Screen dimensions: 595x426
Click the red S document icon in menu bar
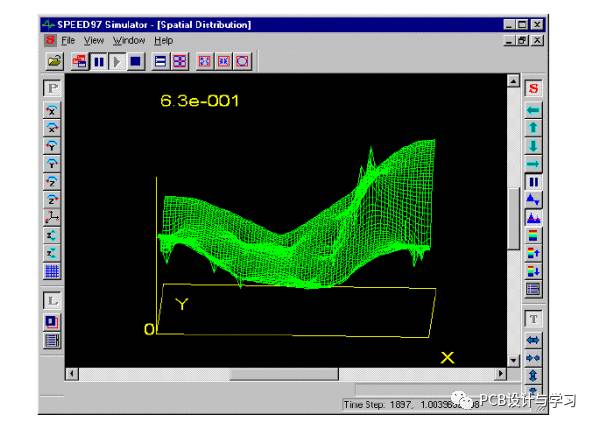pyautogui.click(x=50, y=40)
